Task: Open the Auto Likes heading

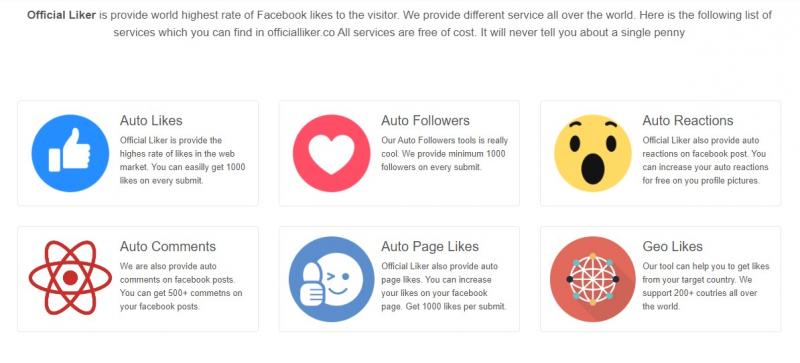Action: click(151, 120)
